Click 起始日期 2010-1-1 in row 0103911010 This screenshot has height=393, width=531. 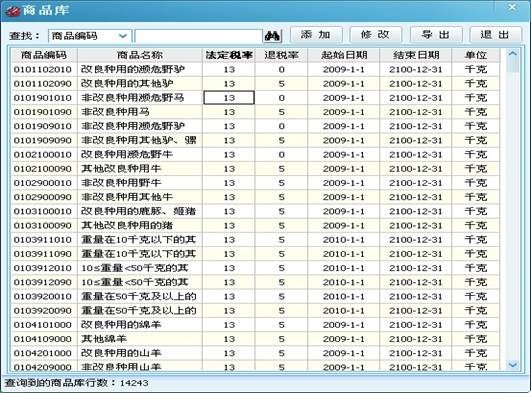click(x=344, y=240)
